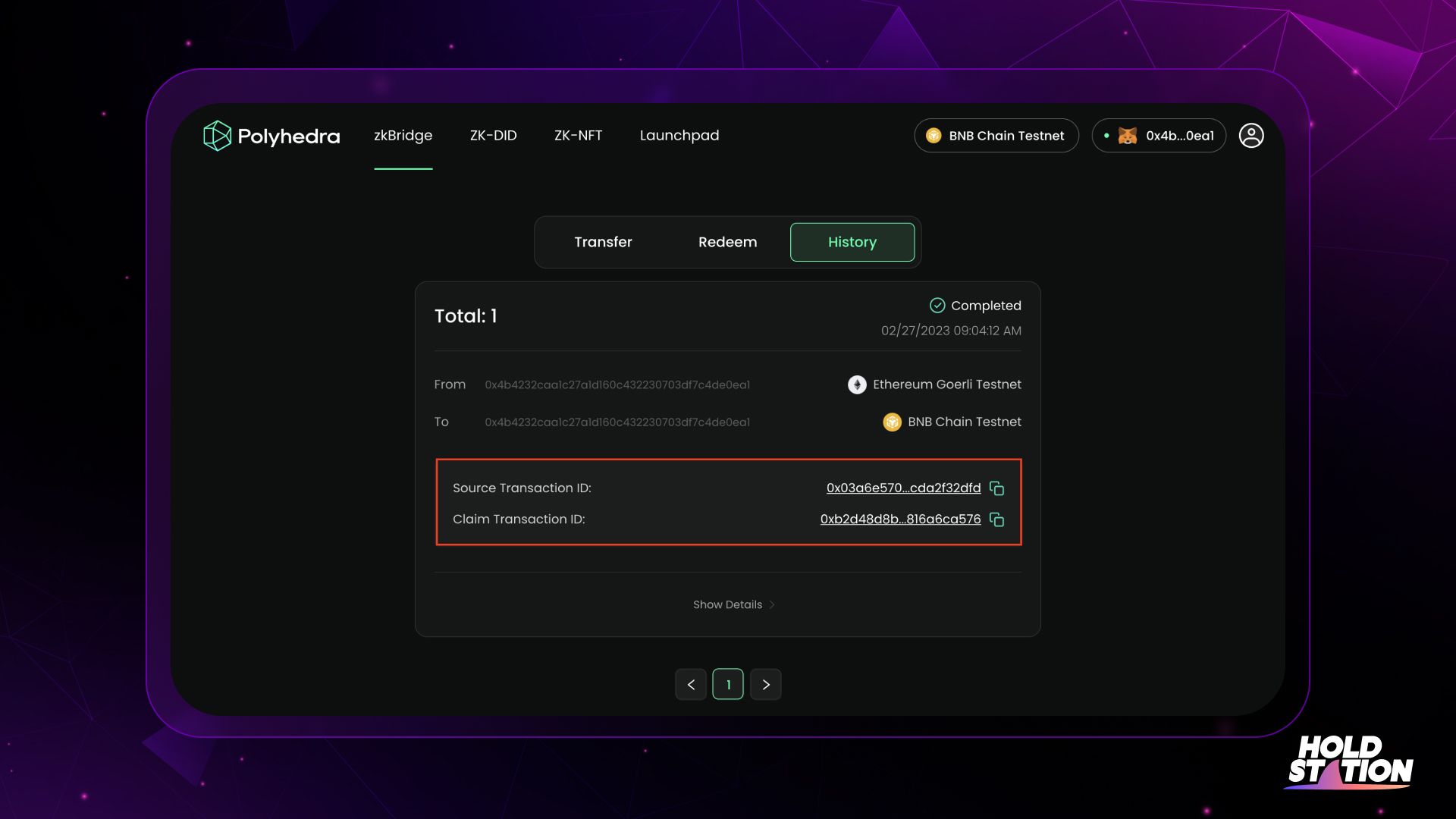Open the user profile account icon

click(1251, 136)
